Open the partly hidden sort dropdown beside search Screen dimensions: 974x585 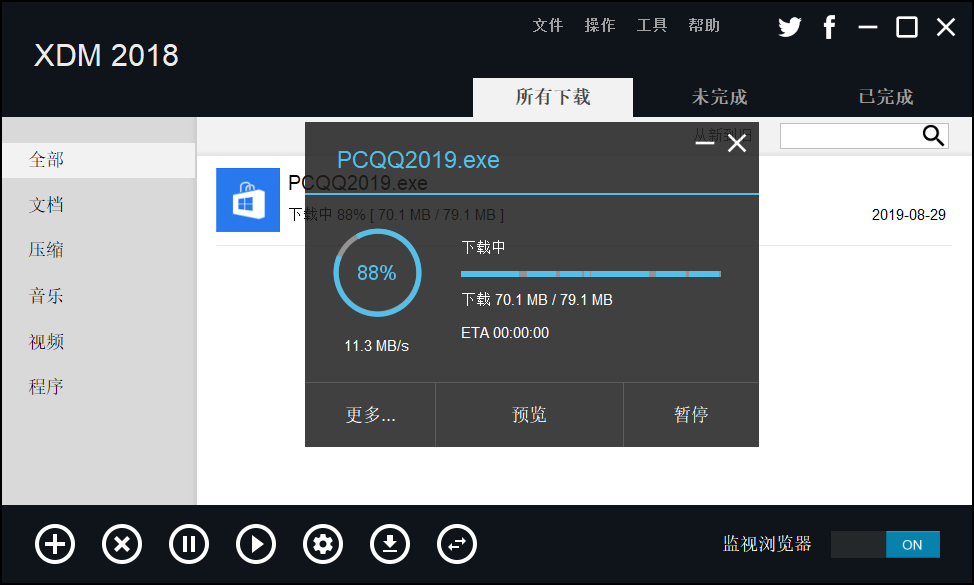722,135
